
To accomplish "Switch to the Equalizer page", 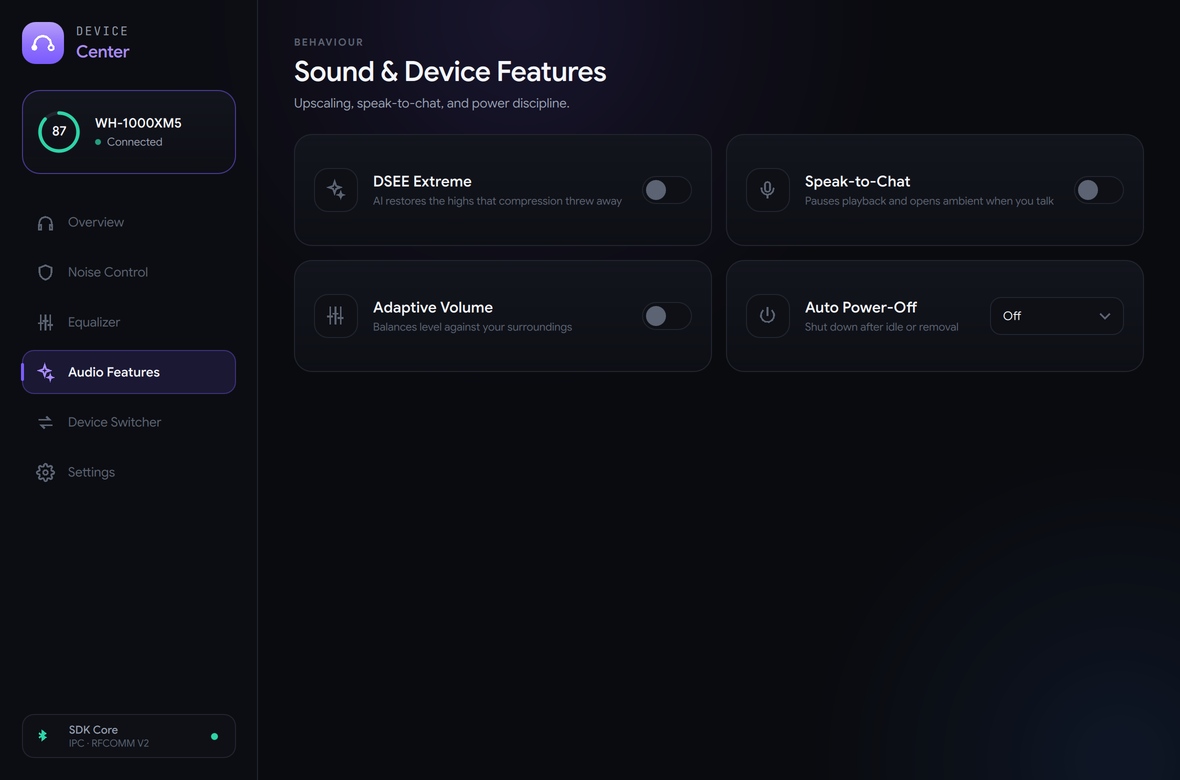I will point(129,322).
